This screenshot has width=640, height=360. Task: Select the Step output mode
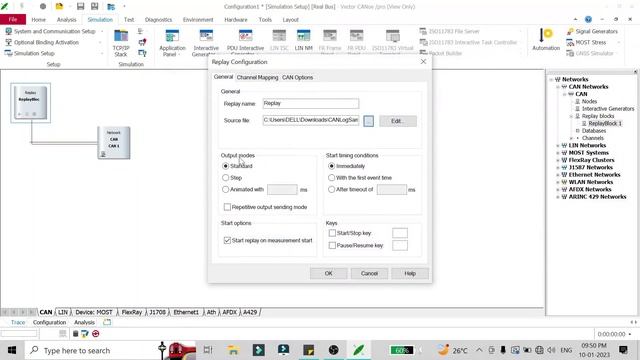(225, 178)
